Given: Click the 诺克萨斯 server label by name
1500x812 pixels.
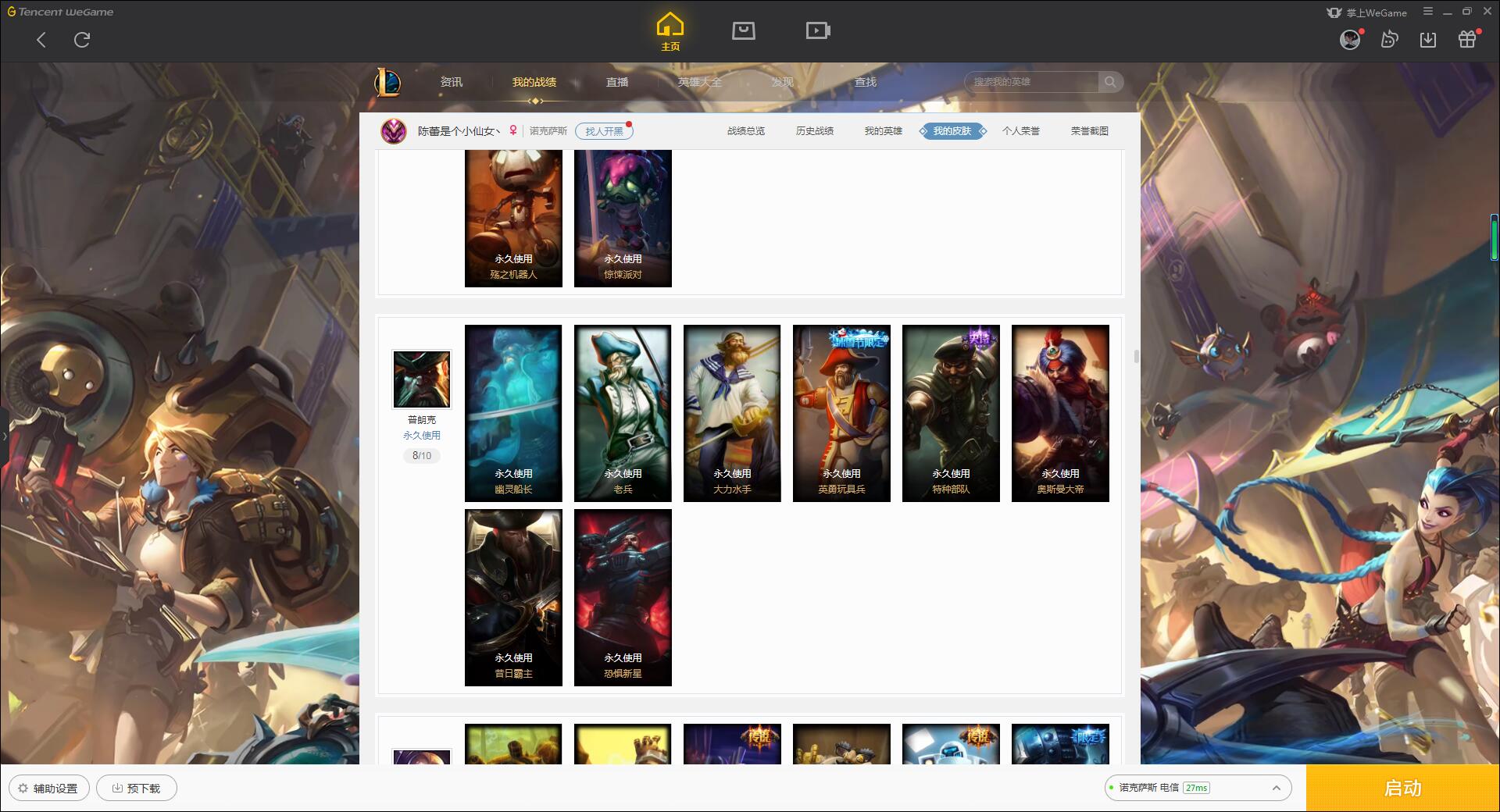Looking at the screenshot, I should [x=548, y=131].
